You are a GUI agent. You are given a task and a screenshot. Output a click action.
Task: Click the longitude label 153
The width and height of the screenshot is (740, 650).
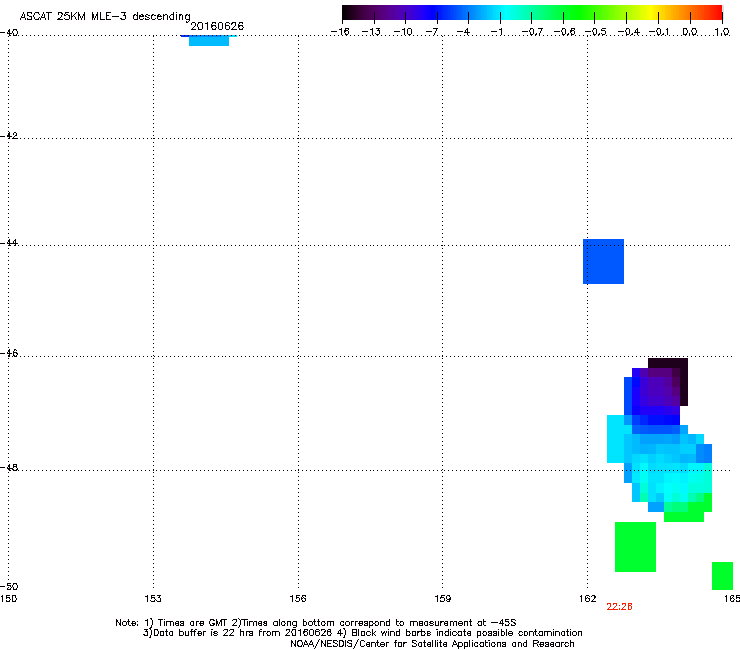[153, 599]
